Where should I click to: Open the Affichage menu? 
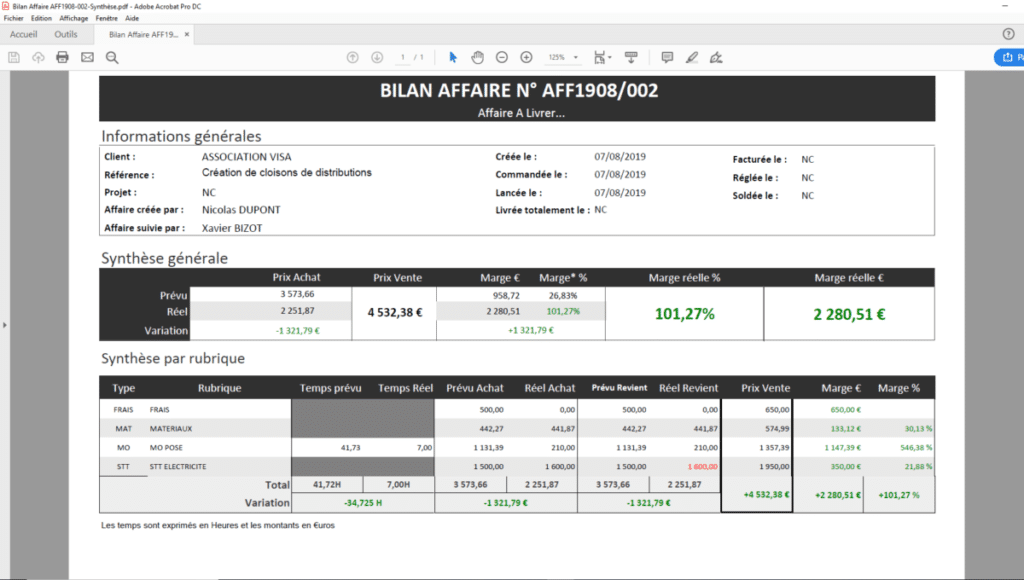point(74,18)
